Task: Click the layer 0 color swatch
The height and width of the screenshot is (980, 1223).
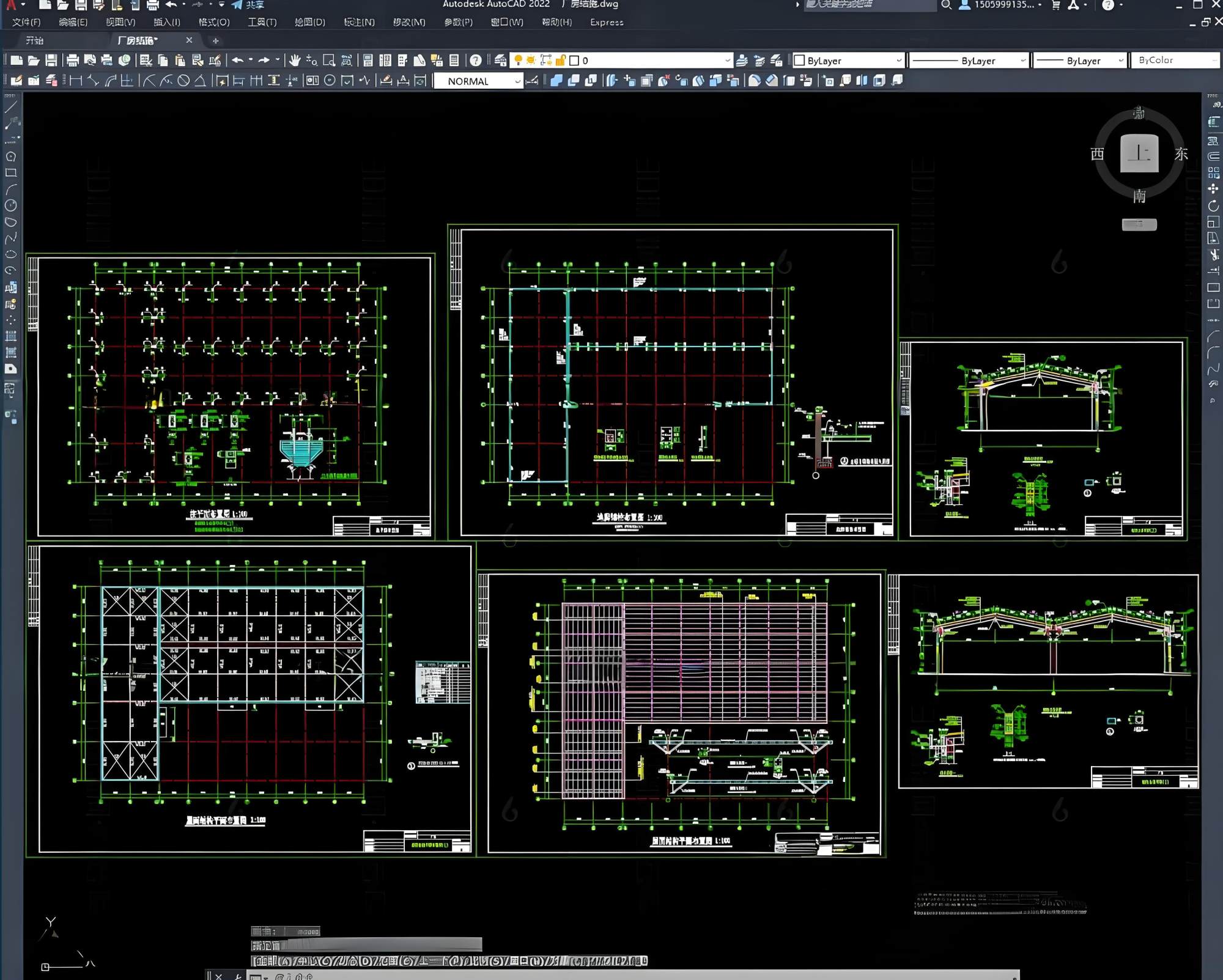Action: click(574, 61)
